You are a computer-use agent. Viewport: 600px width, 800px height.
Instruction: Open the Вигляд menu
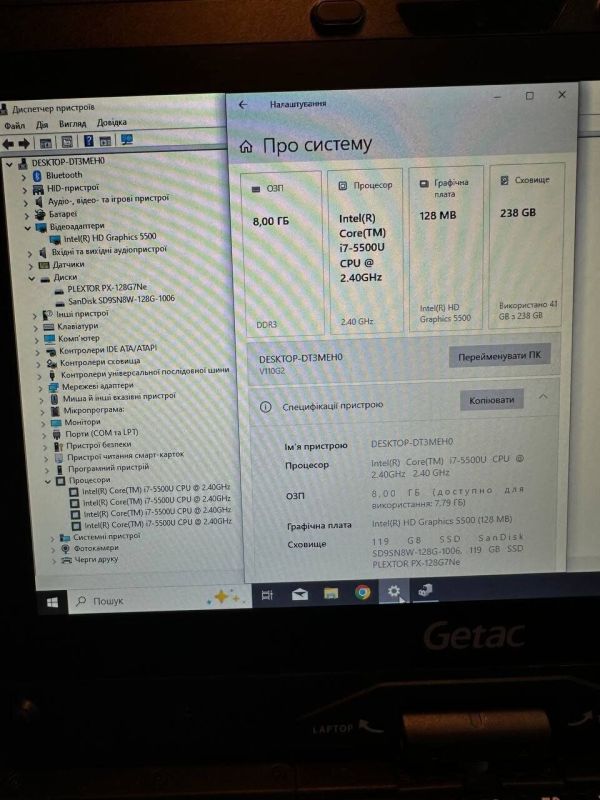(x=72, y=123)
